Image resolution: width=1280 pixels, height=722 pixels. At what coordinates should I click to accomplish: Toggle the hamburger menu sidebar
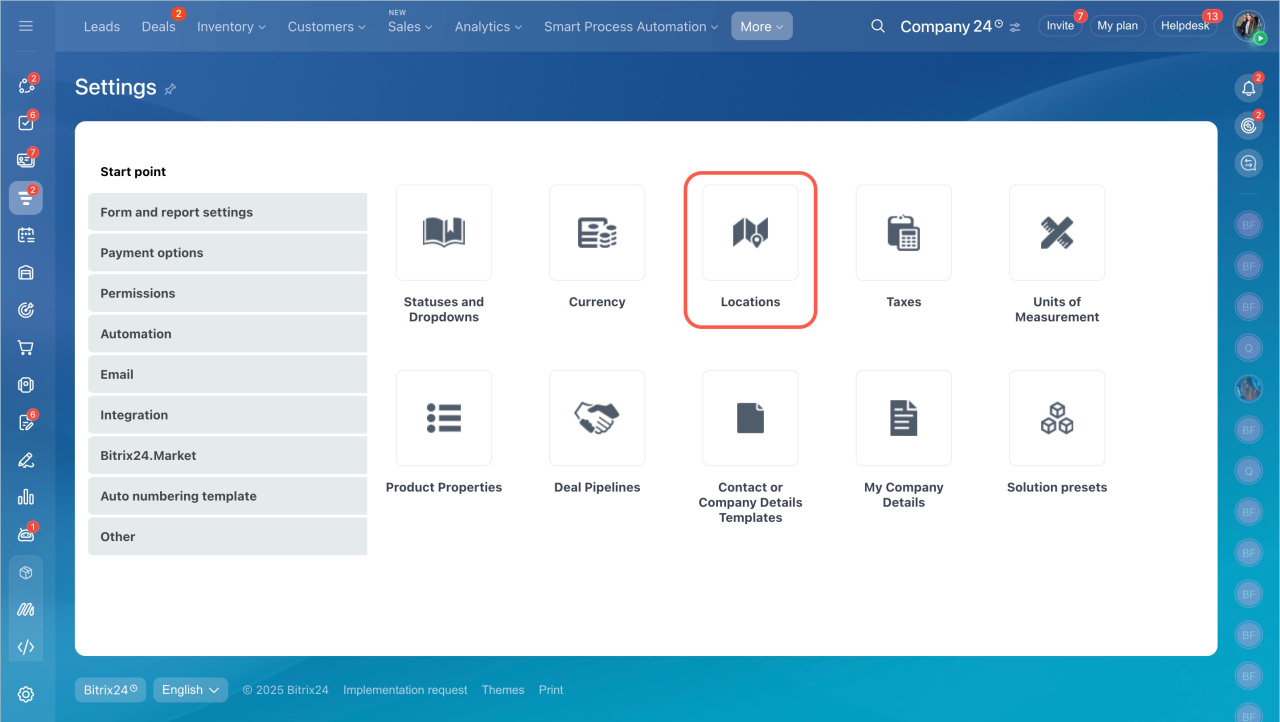[x=26, y=26]
